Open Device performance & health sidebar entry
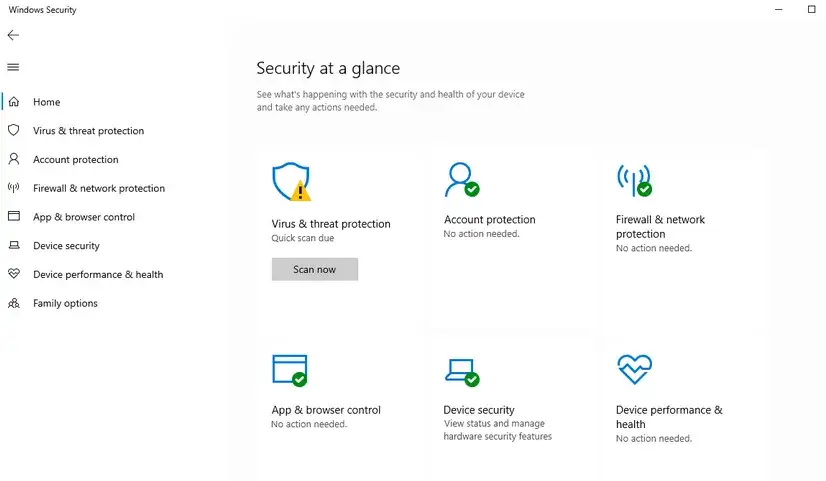The height and width of the screenshot is (481, 826). (x=97, y=275)
